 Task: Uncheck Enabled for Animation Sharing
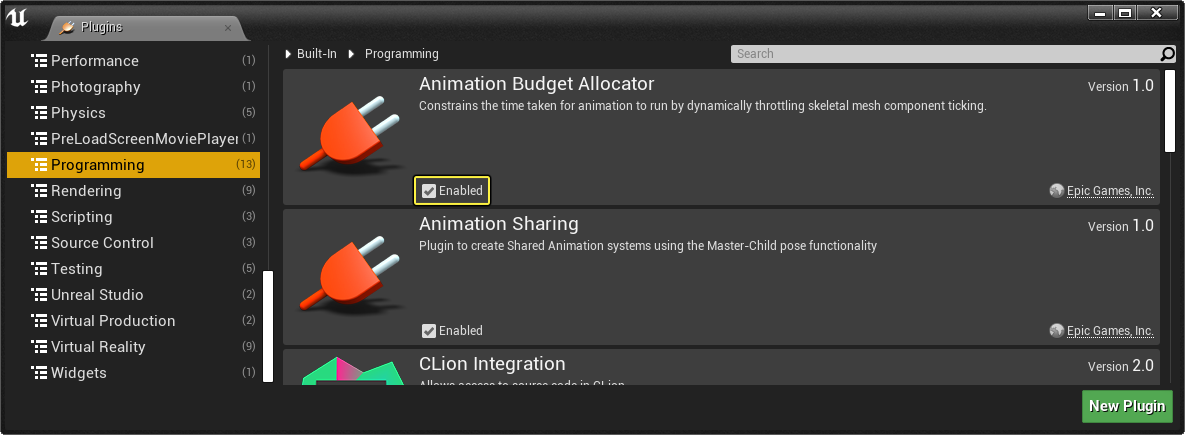pyautogui.click(x=429, y=331)
